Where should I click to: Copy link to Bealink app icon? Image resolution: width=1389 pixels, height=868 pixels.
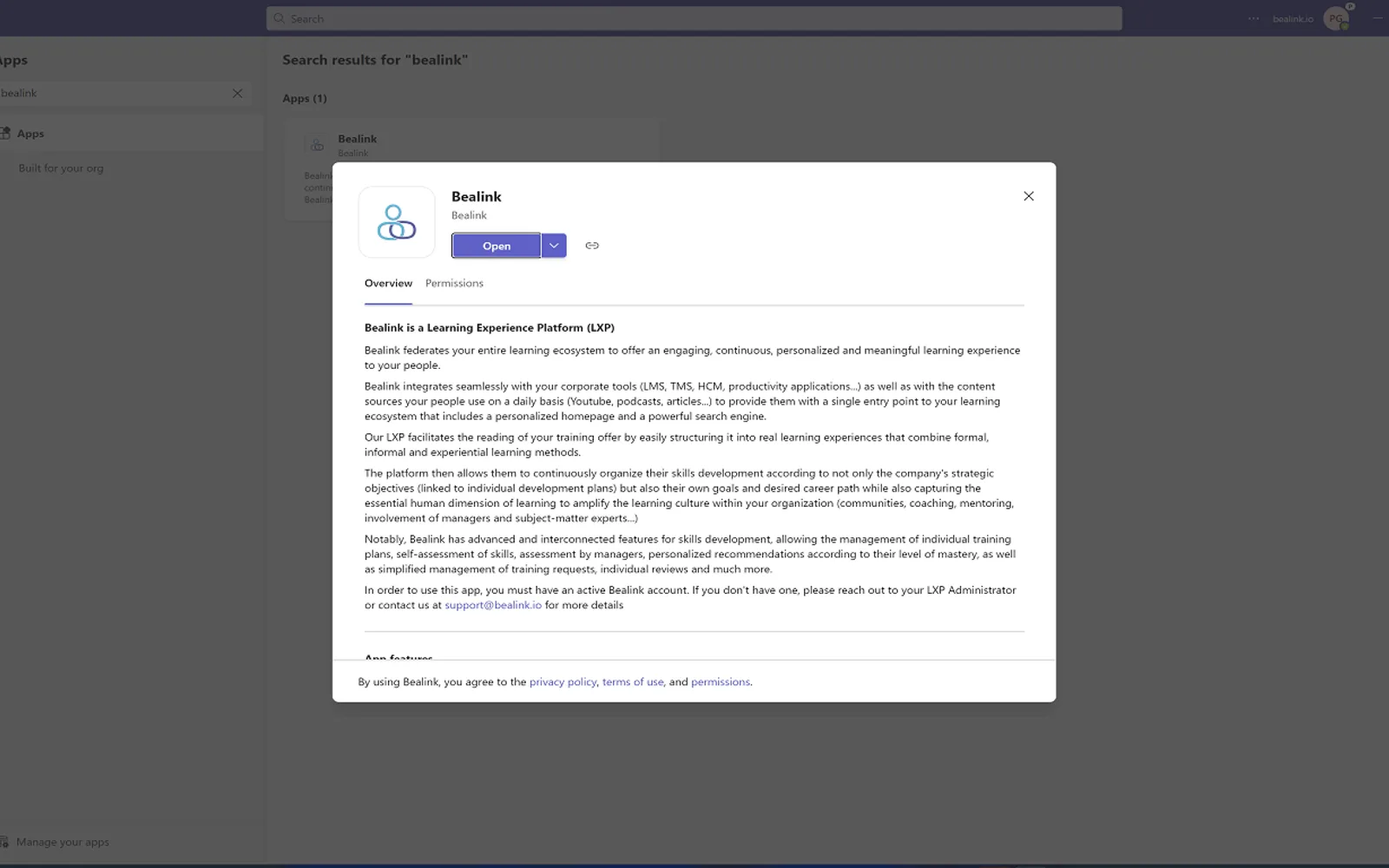[592, 246]
